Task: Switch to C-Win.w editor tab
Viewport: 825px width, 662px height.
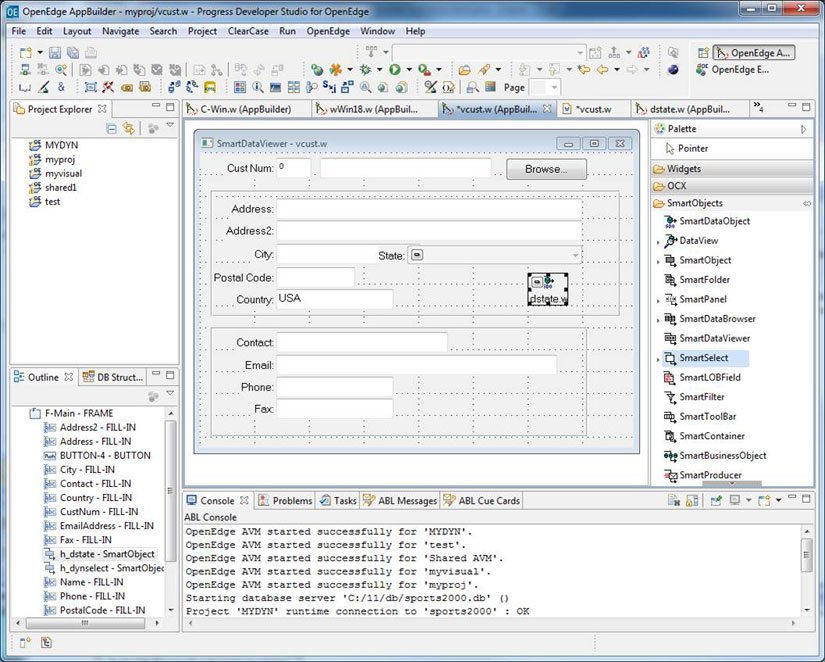Action: coord(243,109)
